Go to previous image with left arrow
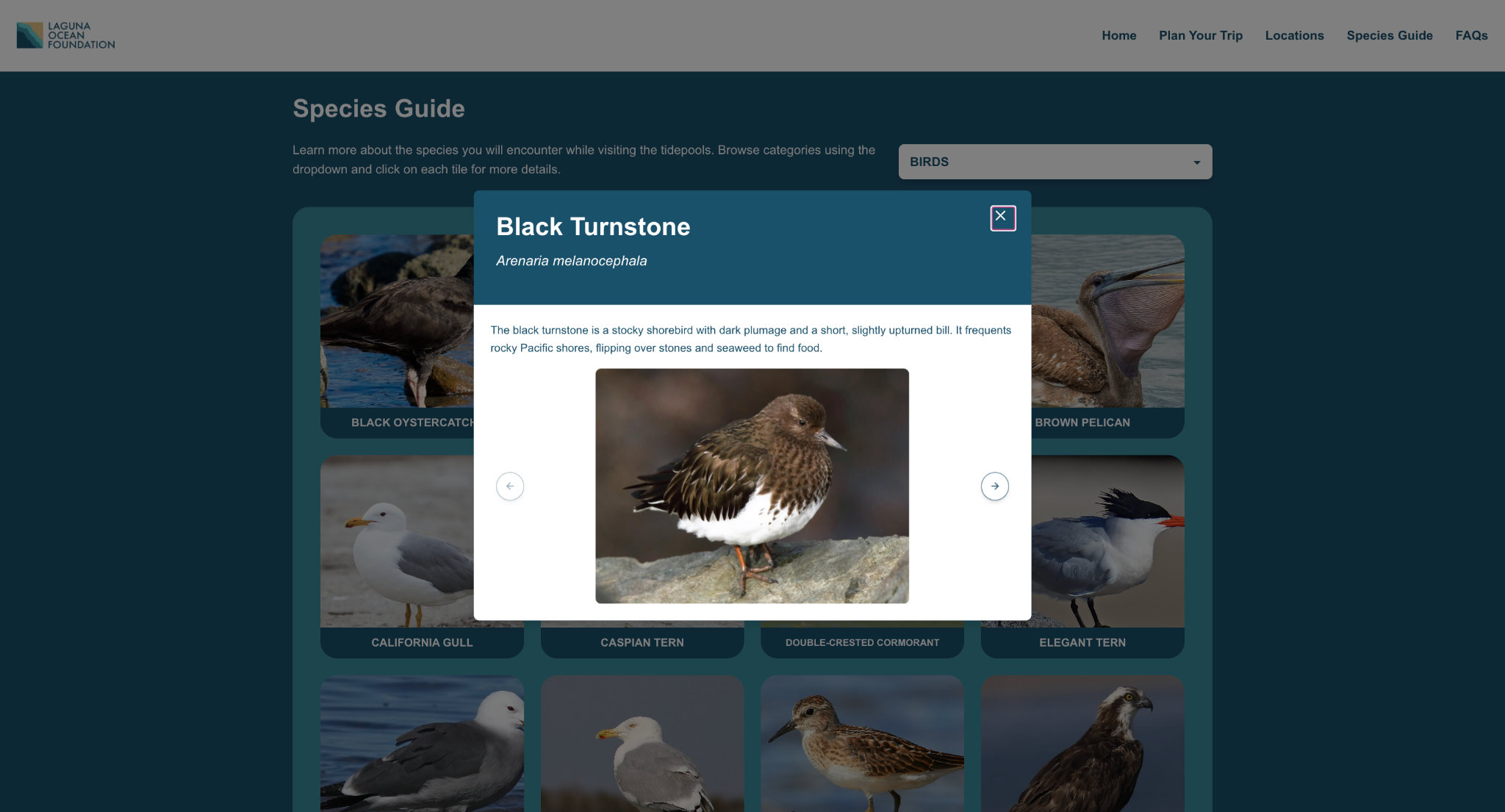 [510, 486]
